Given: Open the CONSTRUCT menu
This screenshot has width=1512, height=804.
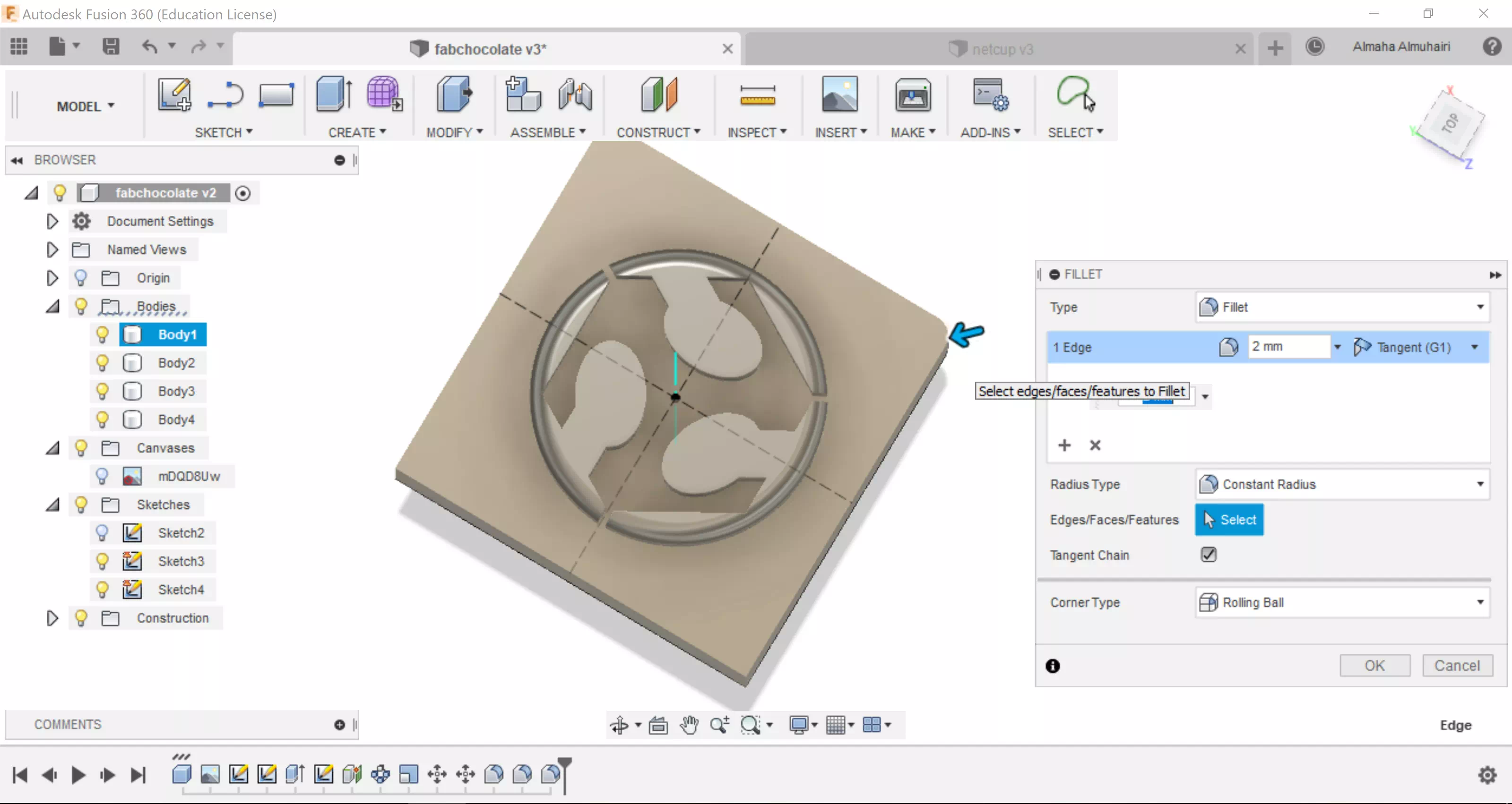Looking at the screenshot, I should click(658, 133).
